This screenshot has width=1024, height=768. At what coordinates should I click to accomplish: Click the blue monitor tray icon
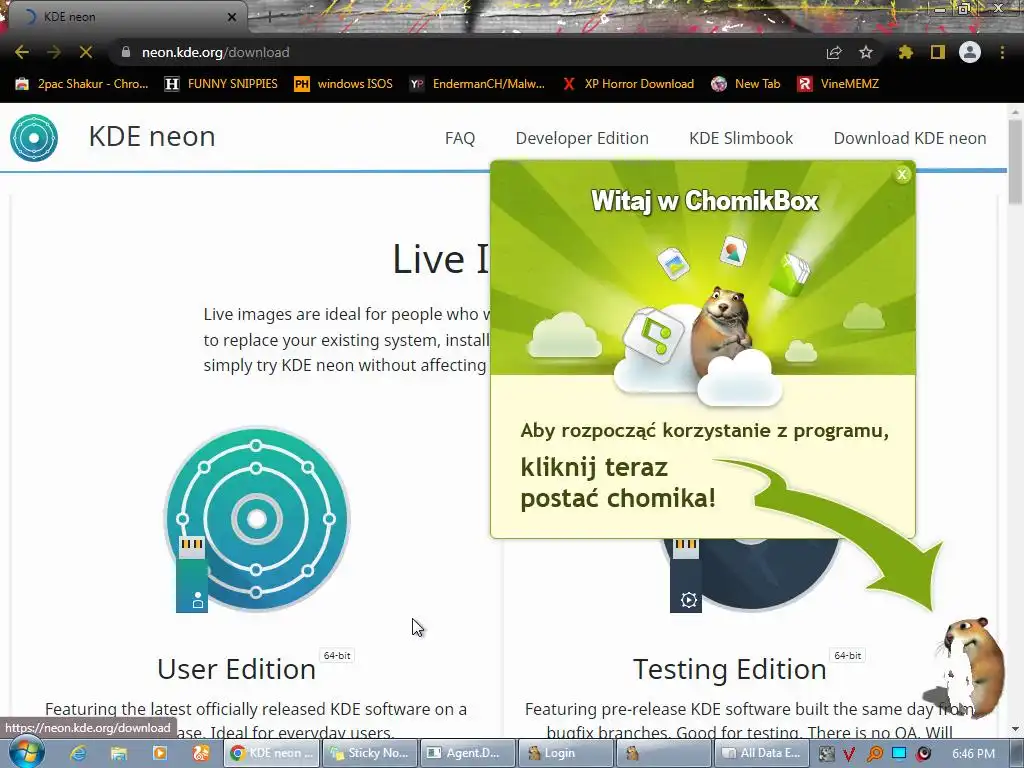click(899, 754)
